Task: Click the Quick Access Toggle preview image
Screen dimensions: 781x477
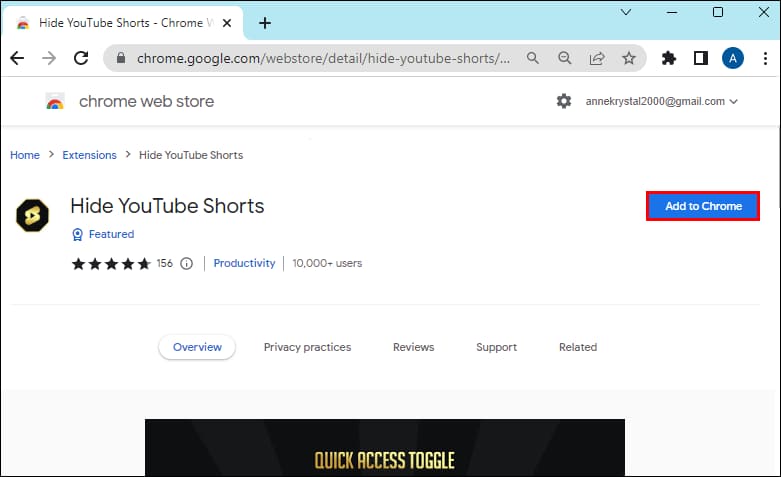Action: tap(385, 448)
